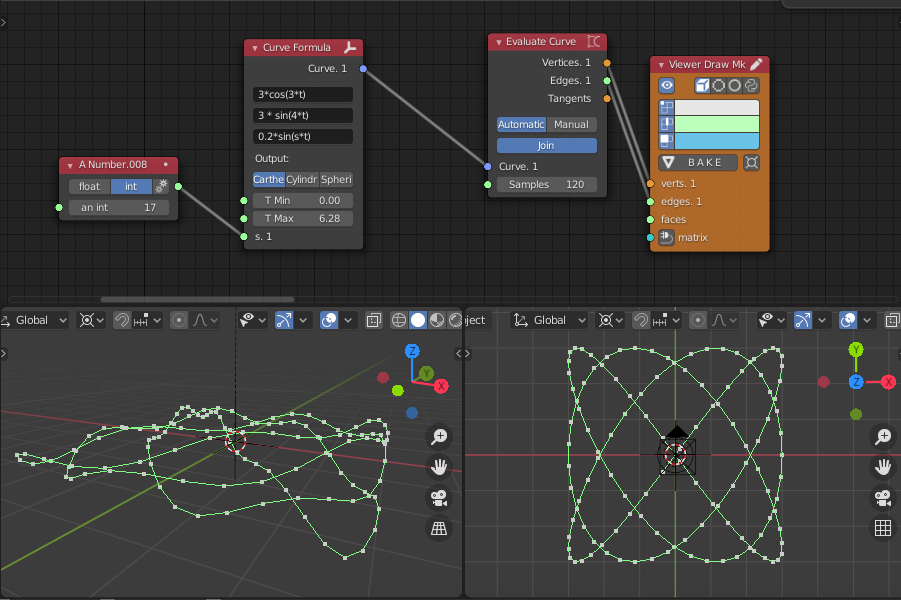Click the pan hand icon in left viewport
This screenshot has height=600, width=901.
click(438, 467)
